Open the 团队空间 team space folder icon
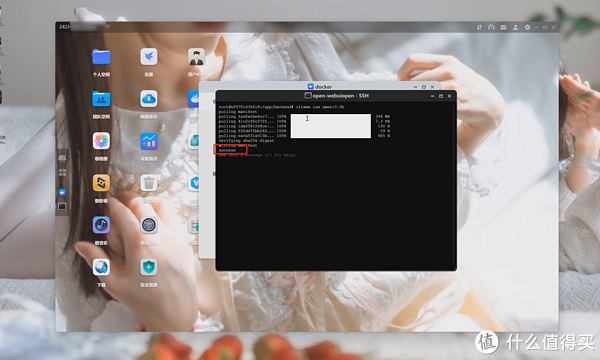This screenshot has height=360, width=600. [x=101, y=99]
